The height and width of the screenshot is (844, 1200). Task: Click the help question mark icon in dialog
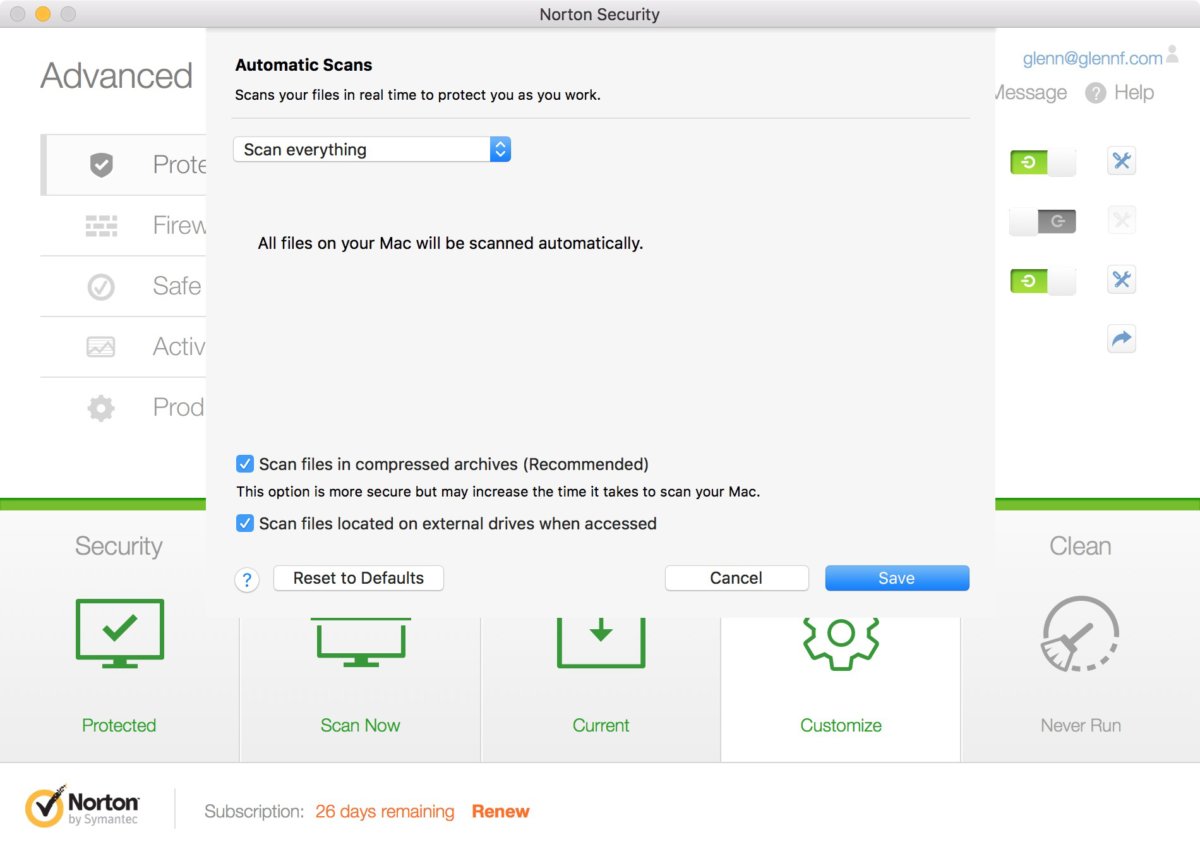click(247, 580)
